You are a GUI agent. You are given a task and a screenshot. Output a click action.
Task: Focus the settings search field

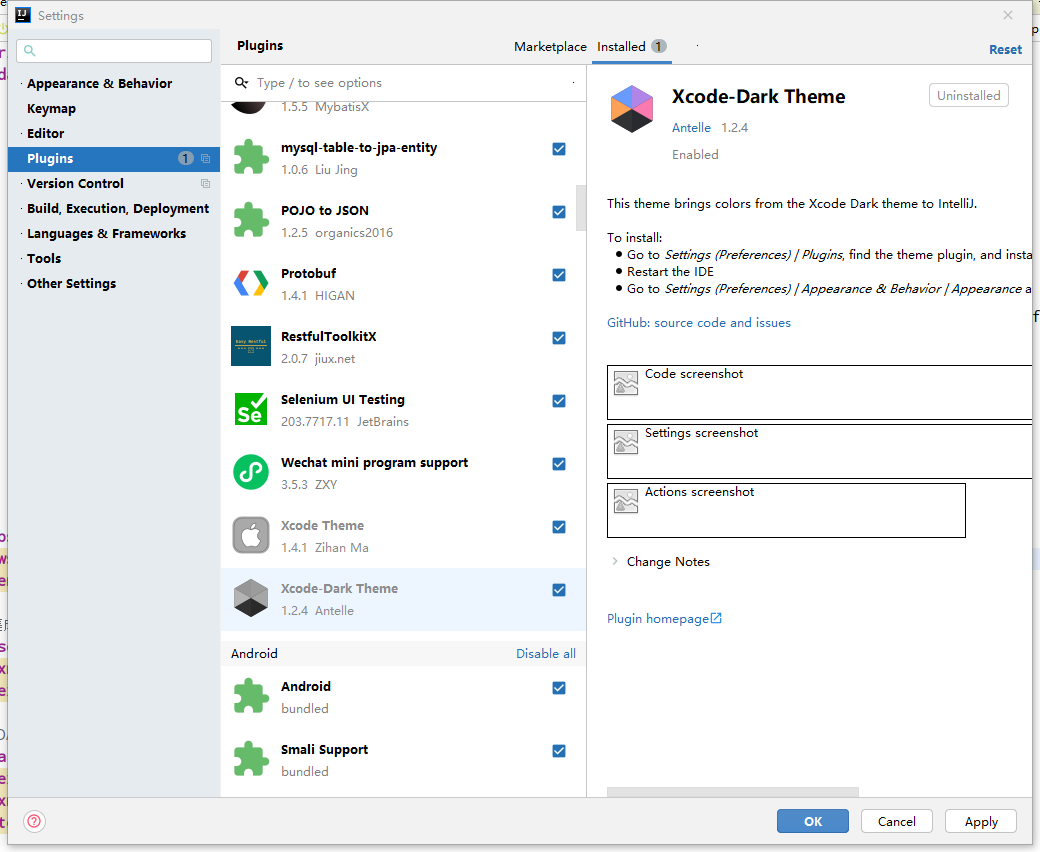[114, 50]
